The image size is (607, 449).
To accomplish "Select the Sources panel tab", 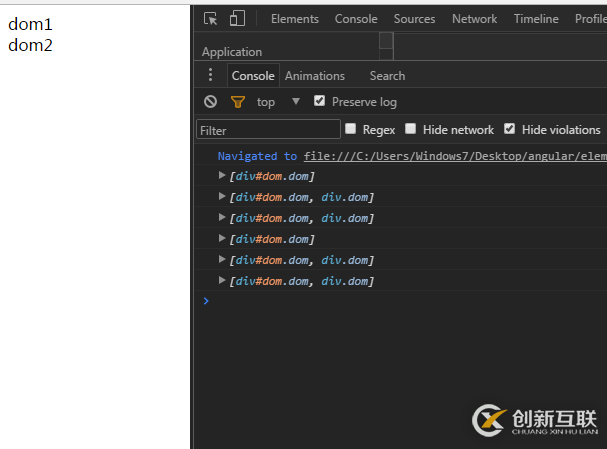I will coord(414,19).
